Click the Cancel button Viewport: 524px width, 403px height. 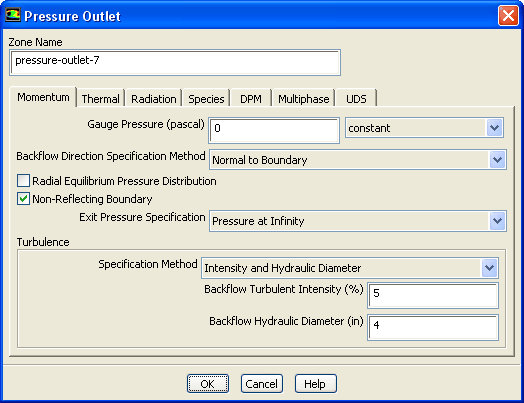(262, 384)
